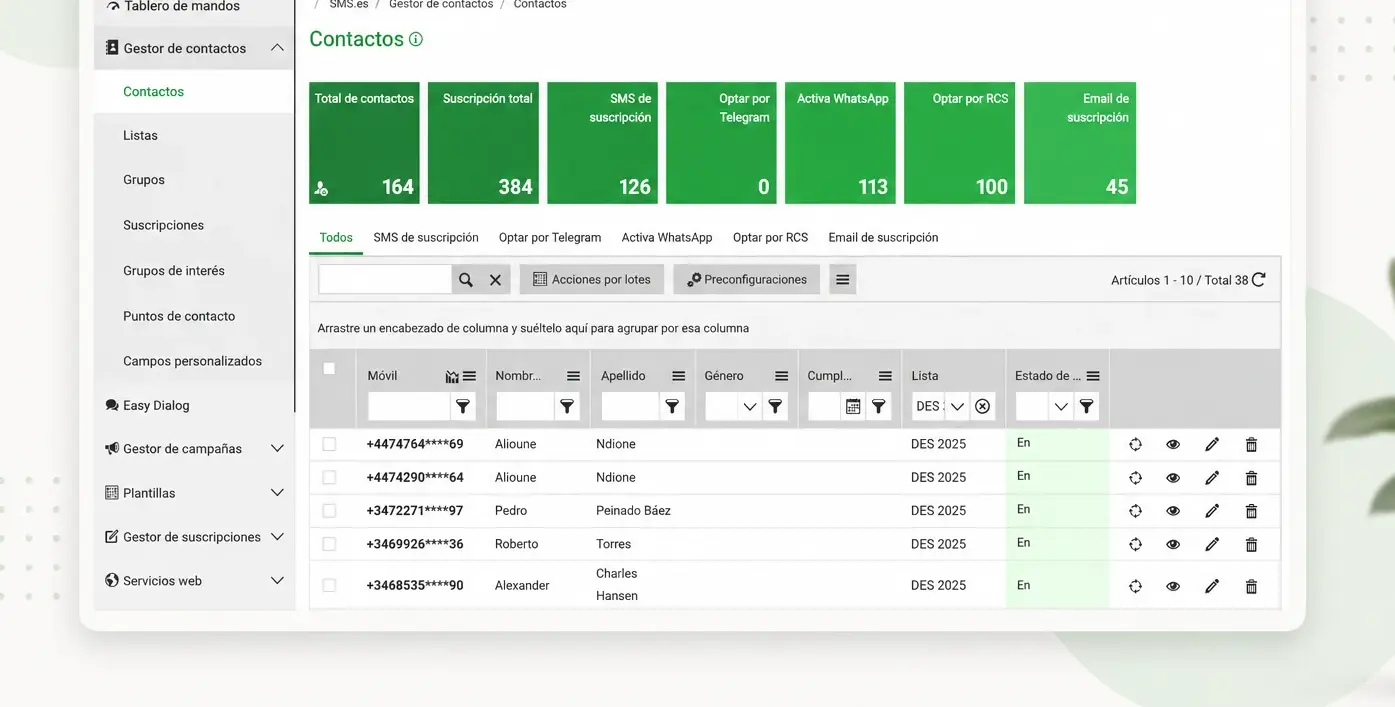
Task: Refresh the contact list with reload icon
Action: tap(1259, 280)
